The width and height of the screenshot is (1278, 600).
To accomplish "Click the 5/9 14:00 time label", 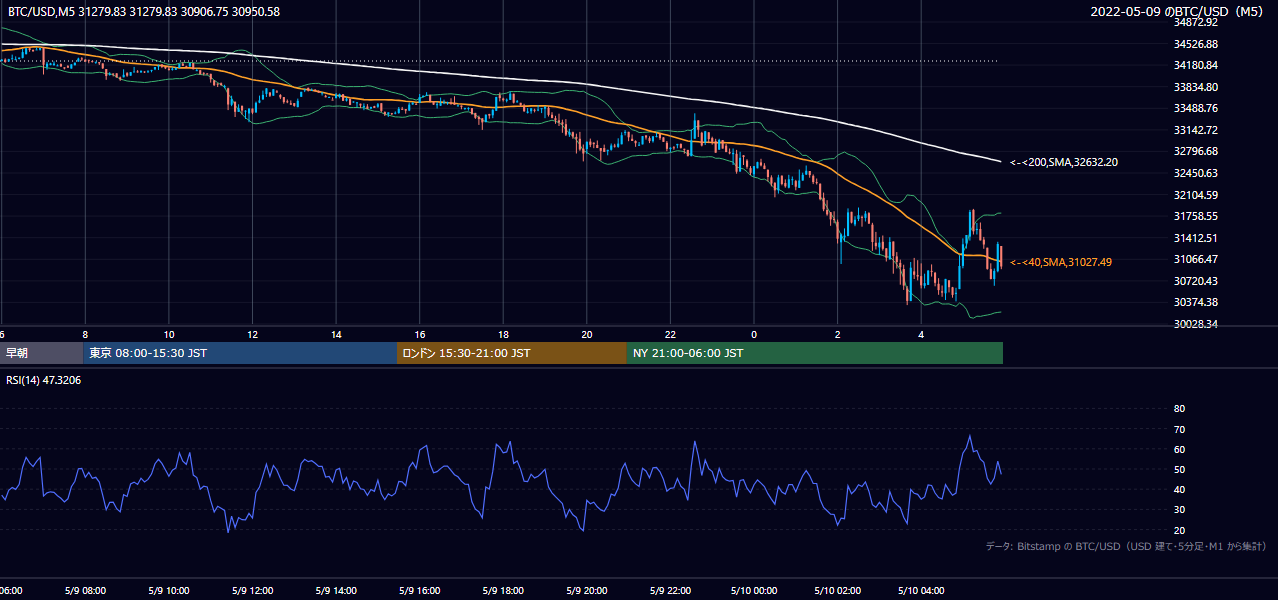I will click(336, 591).
